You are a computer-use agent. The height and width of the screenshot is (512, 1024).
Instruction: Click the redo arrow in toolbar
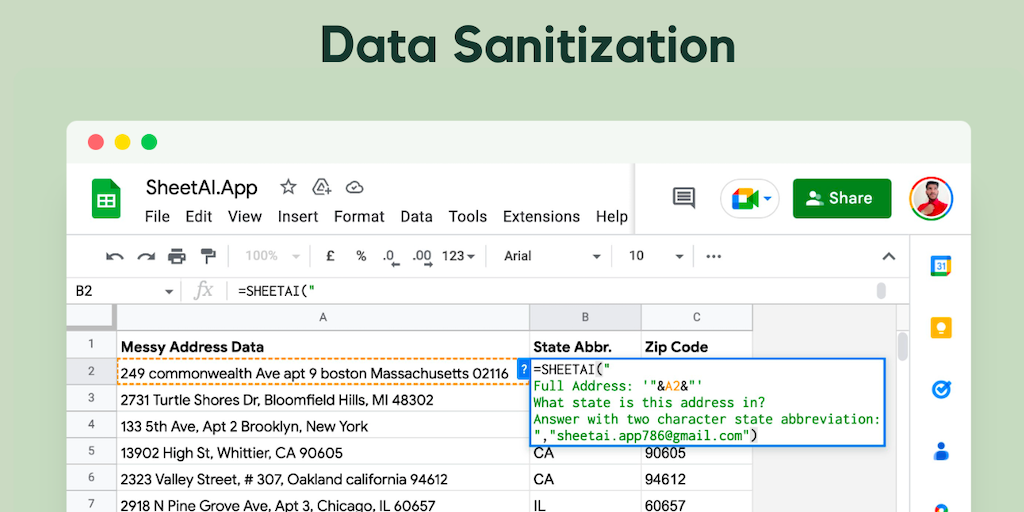(x=146, y=256)
